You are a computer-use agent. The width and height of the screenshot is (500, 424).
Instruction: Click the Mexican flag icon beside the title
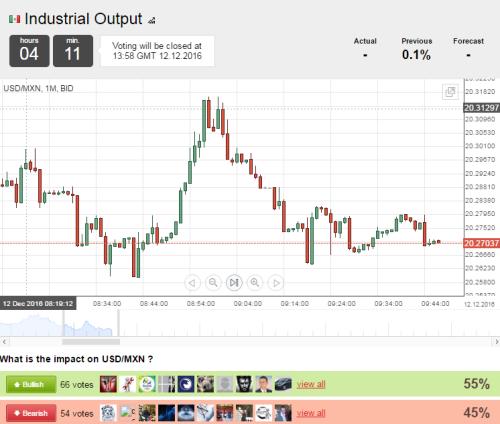tap(14, 19)
